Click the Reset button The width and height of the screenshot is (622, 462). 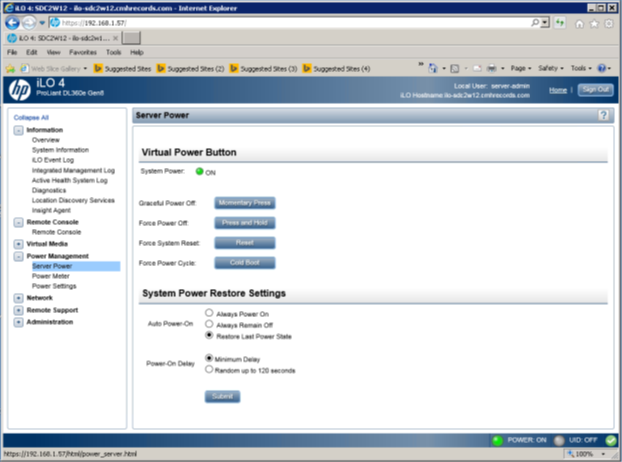[245, 243]
